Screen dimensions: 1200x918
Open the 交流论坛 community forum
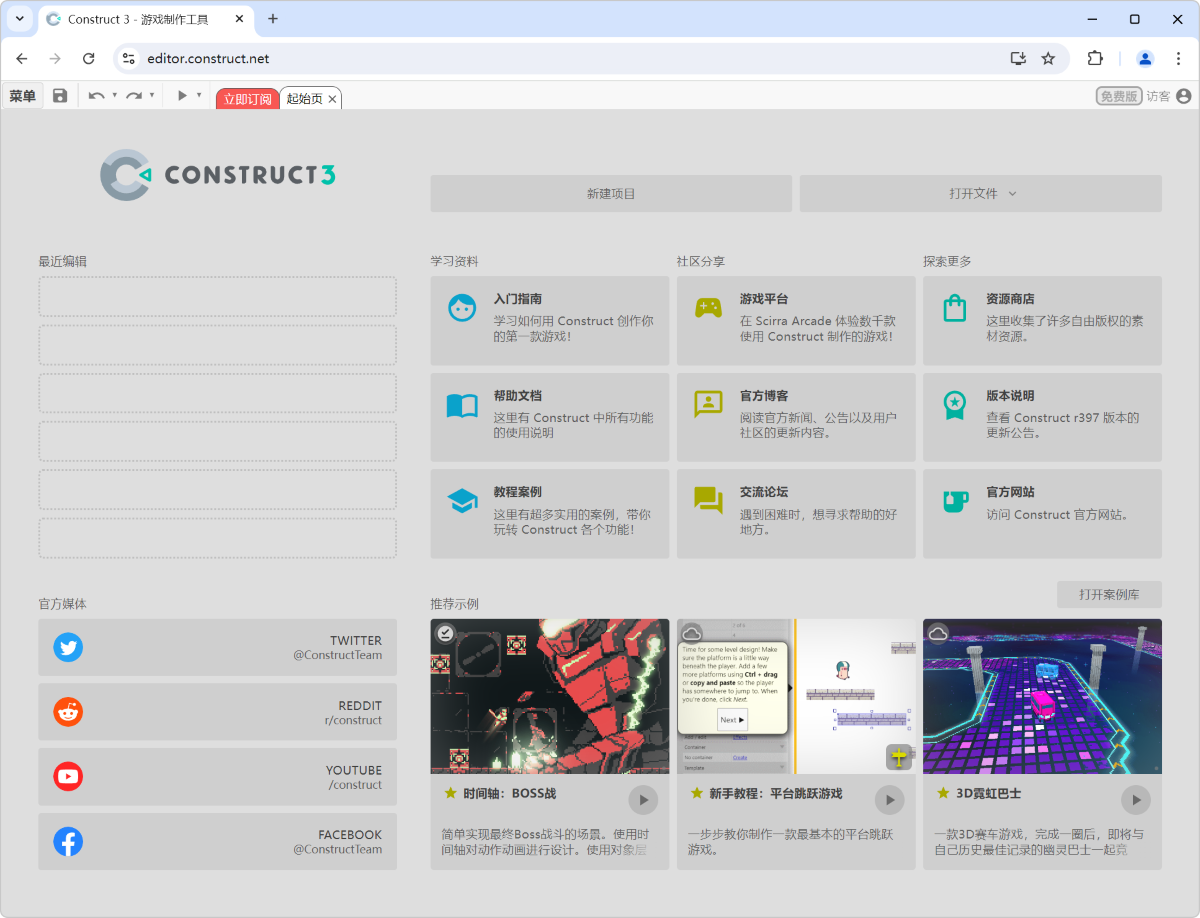pos(796,513)
